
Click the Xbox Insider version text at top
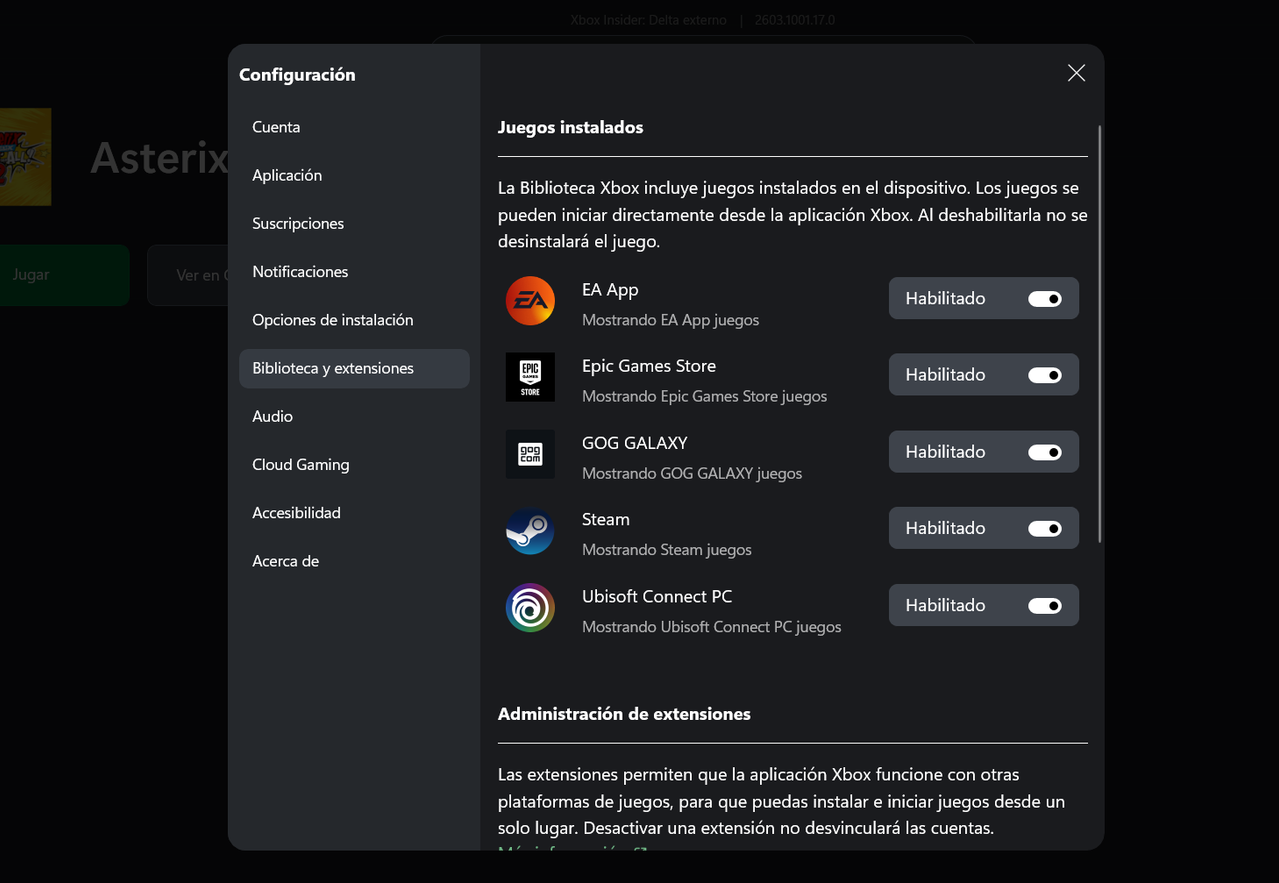[702, 20]
